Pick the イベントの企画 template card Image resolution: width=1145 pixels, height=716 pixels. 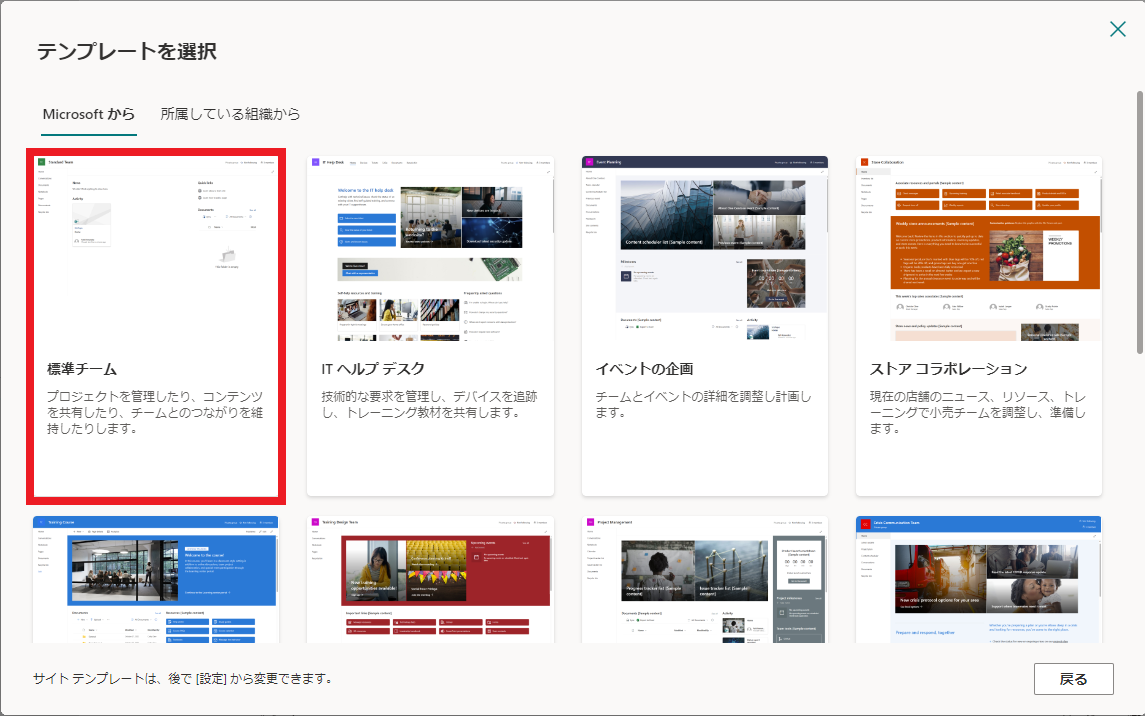pyautogui.click(x=705, y=326)
